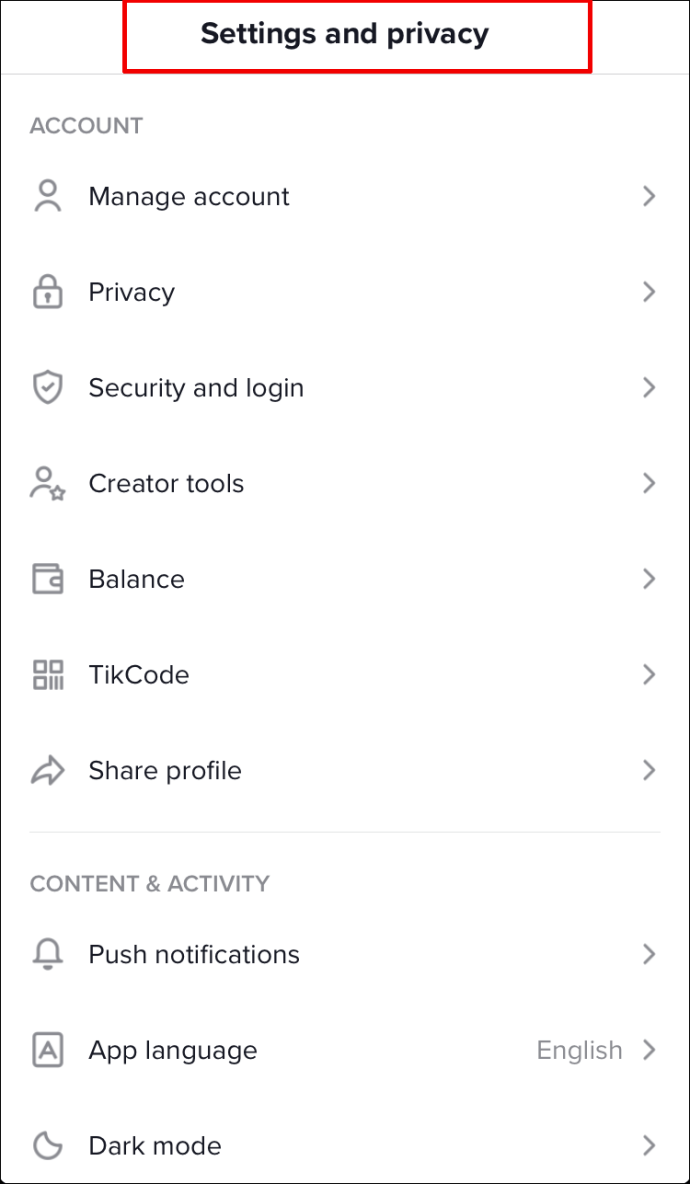Click the Balance wallet icon

pos(47,579)
